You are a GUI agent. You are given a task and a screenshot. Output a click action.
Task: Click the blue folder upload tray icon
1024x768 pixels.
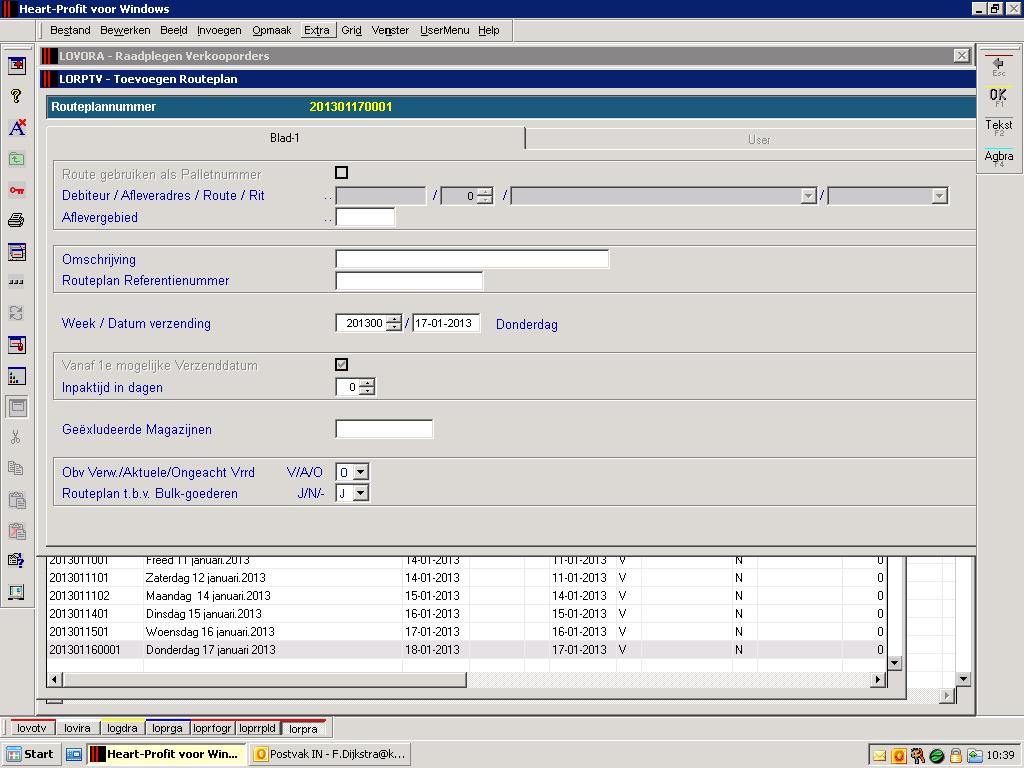tap(974, 756)
